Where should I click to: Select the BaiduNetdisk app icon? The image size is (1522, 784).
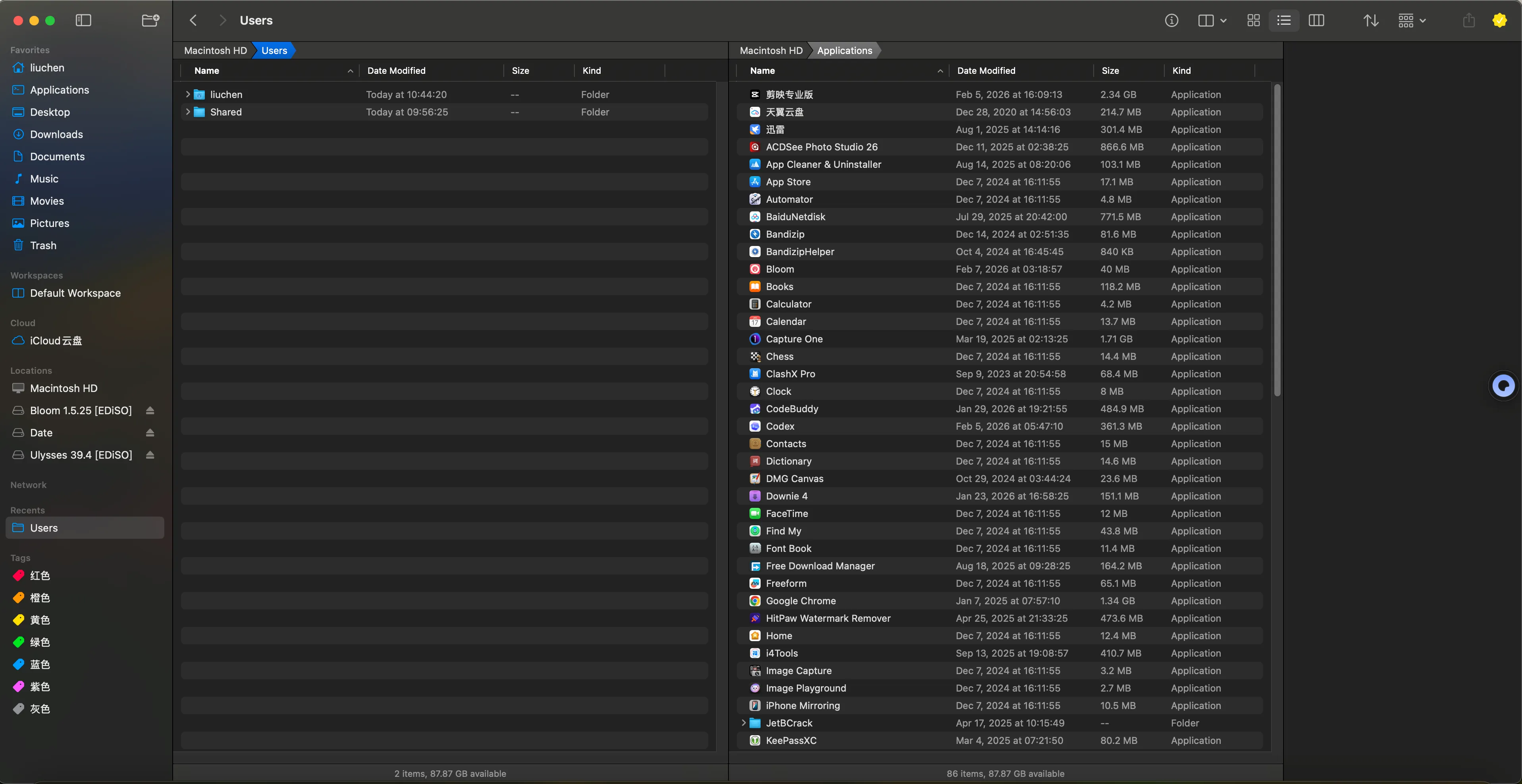(x=755, y=217)
